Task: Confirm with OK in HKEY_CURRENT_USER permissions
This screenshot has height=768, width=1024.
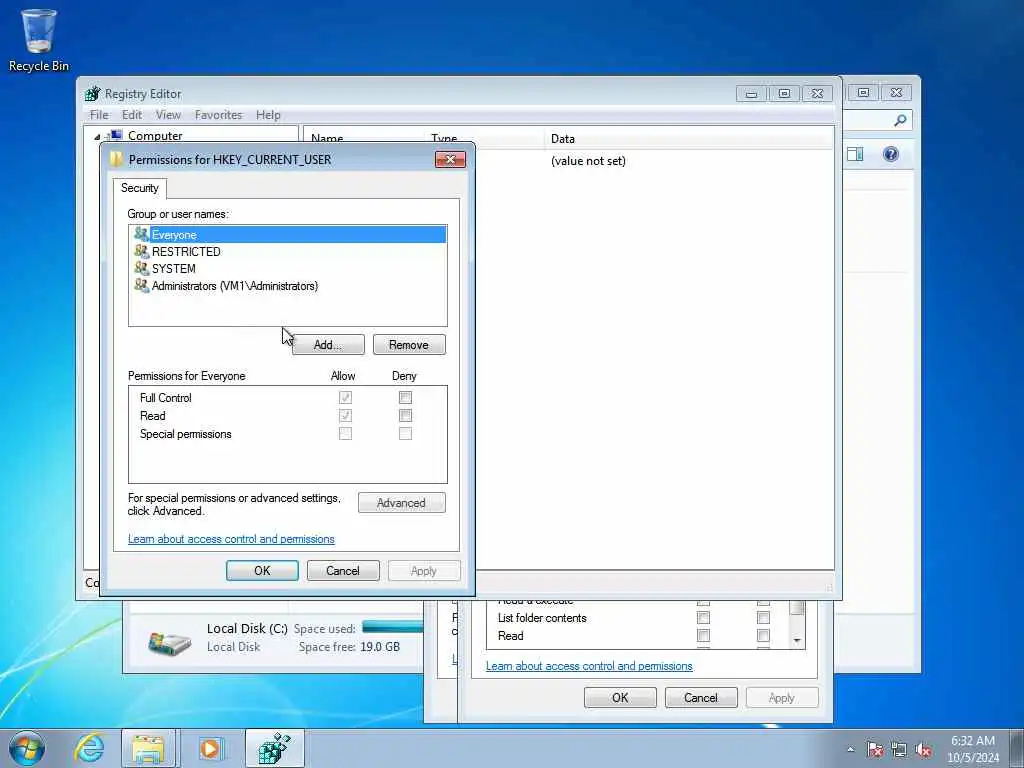Action: [x=262, y=571]
